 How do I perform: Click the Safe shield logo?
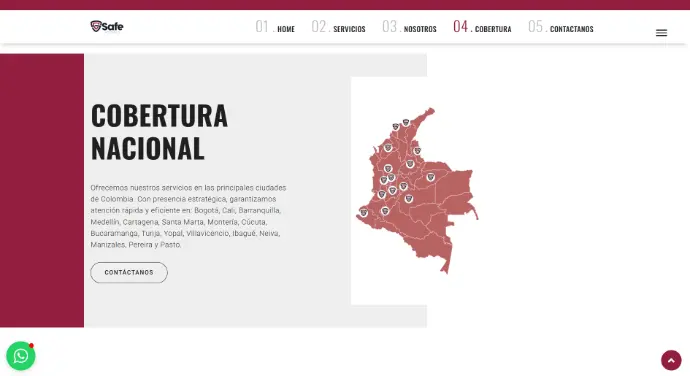[107, 26]
